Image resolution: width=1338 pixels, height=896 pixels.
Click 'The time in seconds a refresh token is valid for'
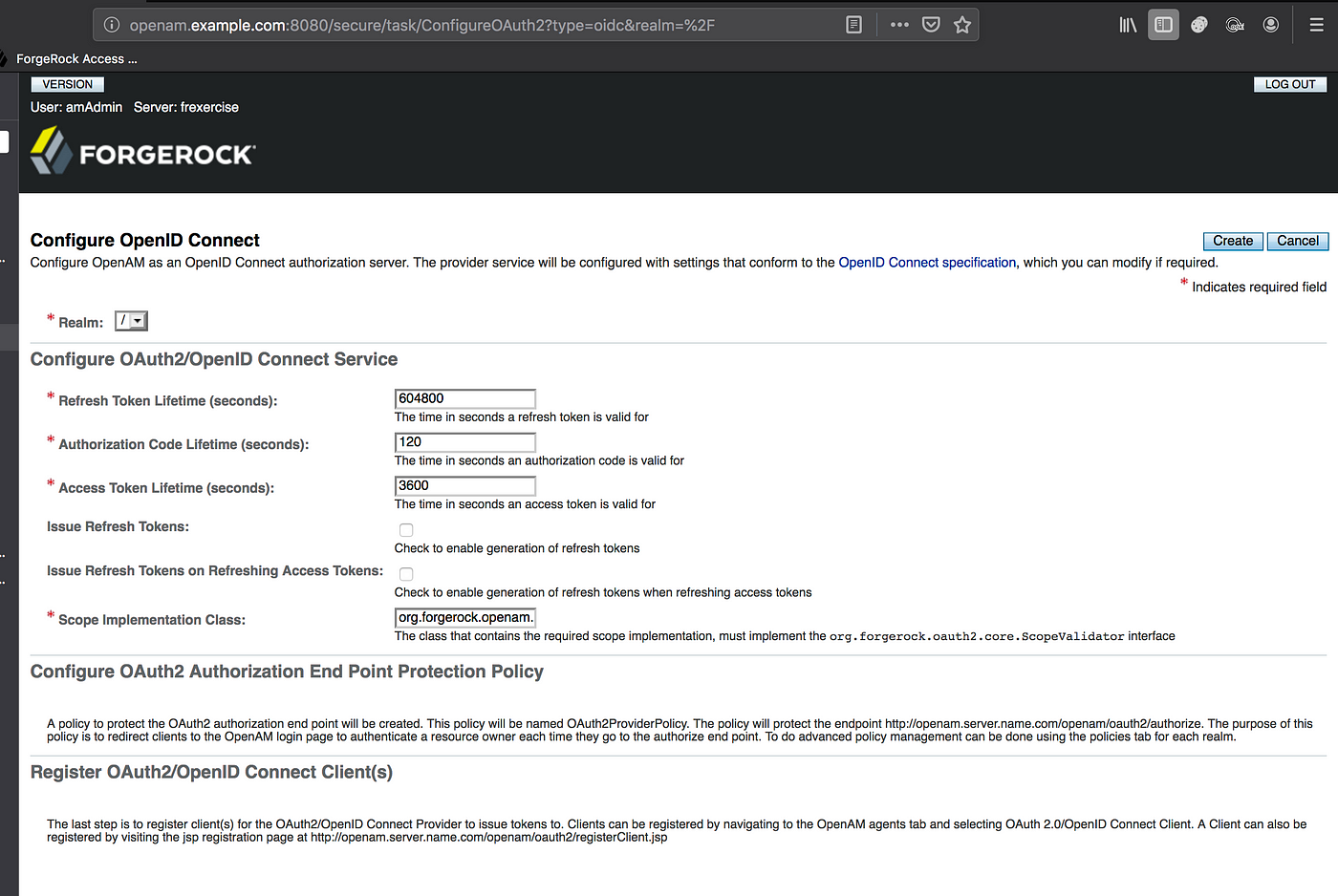point(522,417)
